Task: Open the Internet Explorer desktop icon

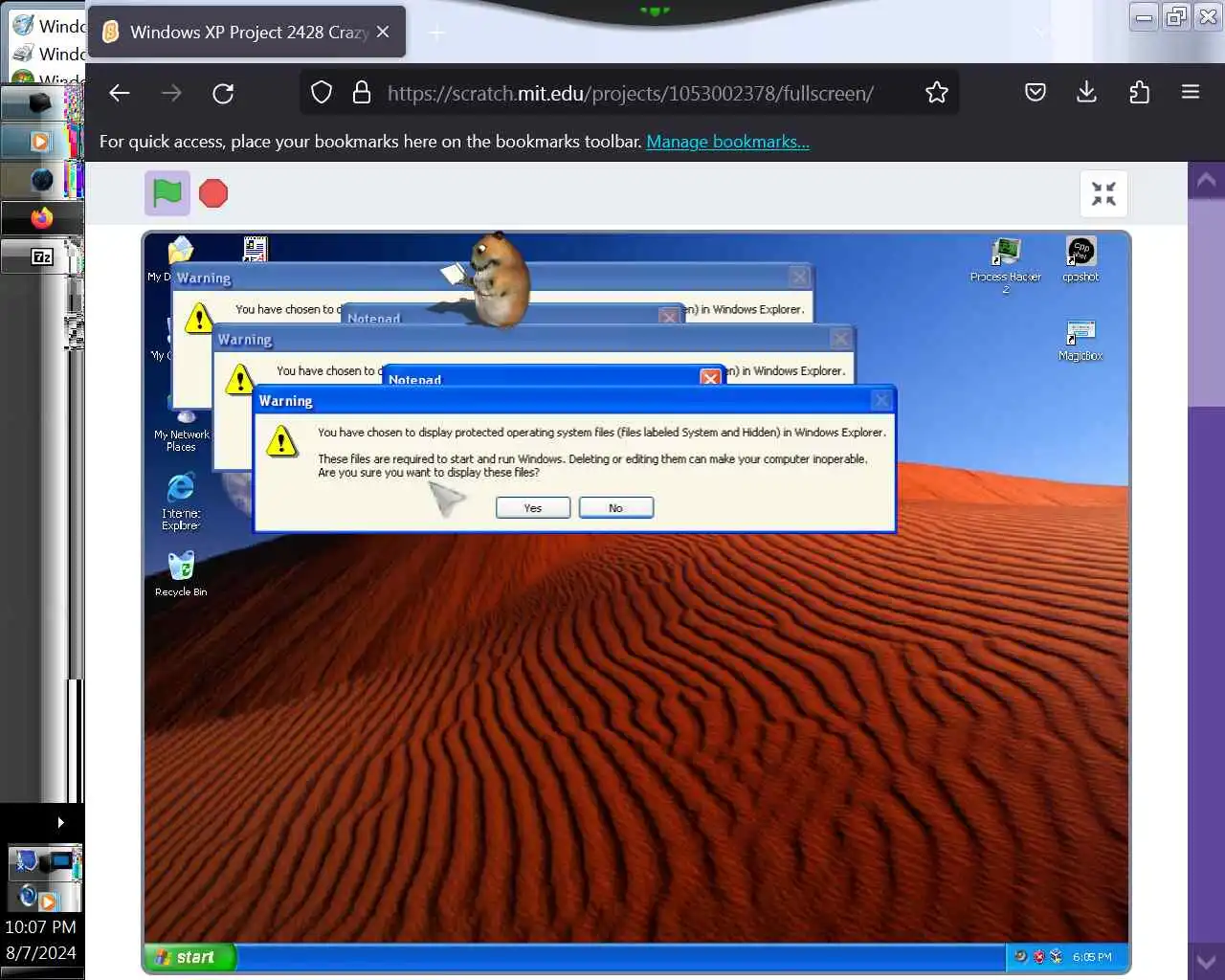Action: pos(181,501)
